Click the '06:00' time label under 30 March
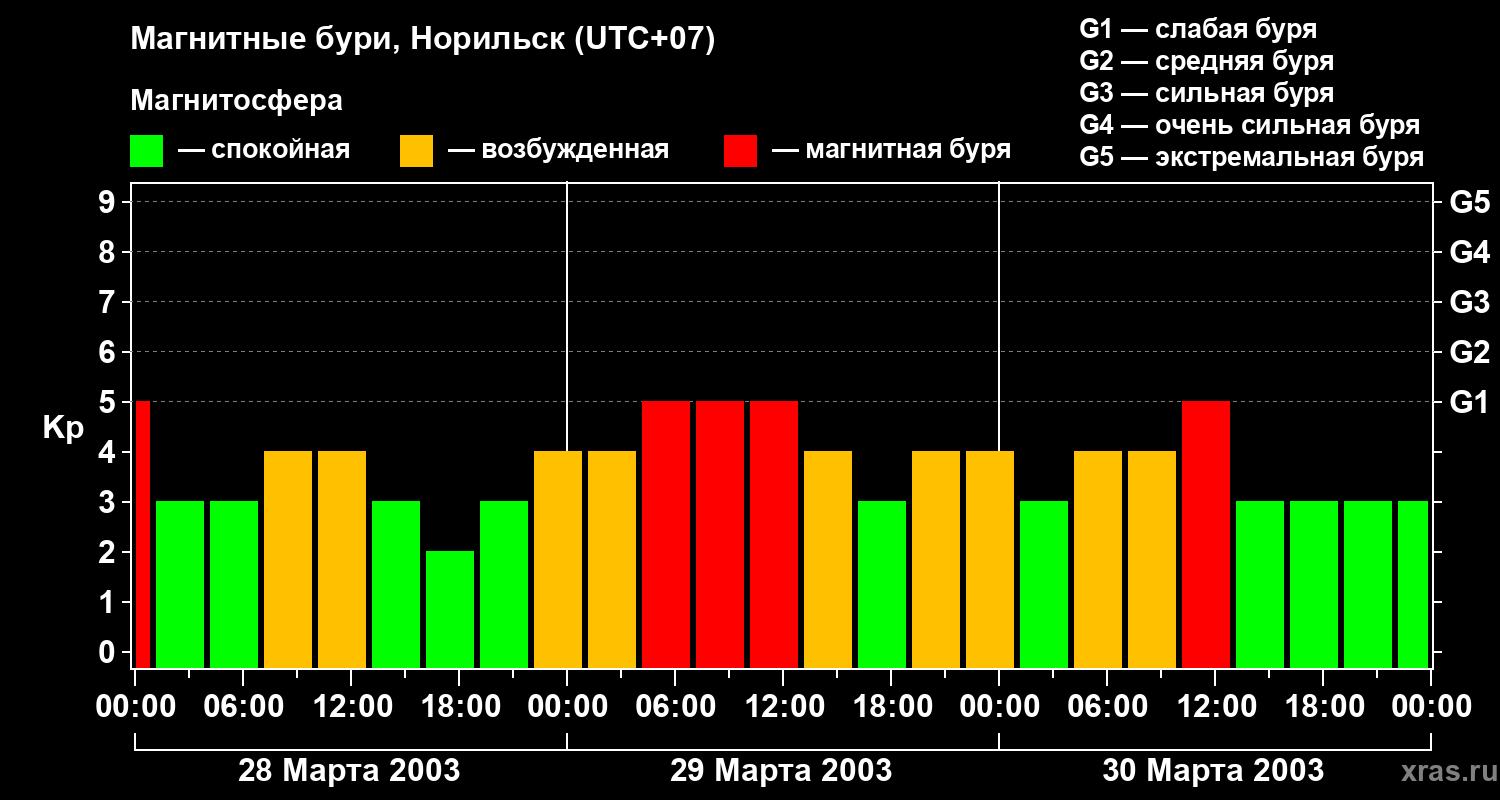The width and height of the screenshot is (1500, 800). (1107, 707)
